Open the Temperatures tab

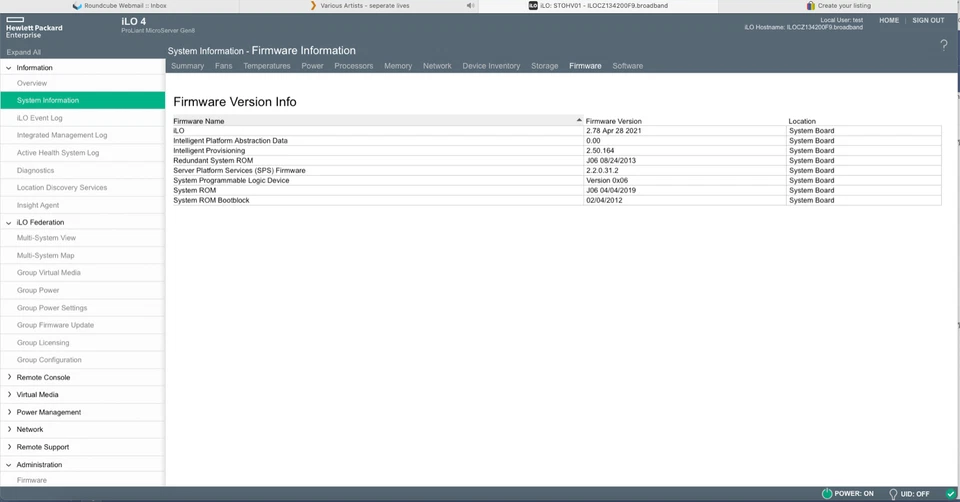(x=266, y=66)
